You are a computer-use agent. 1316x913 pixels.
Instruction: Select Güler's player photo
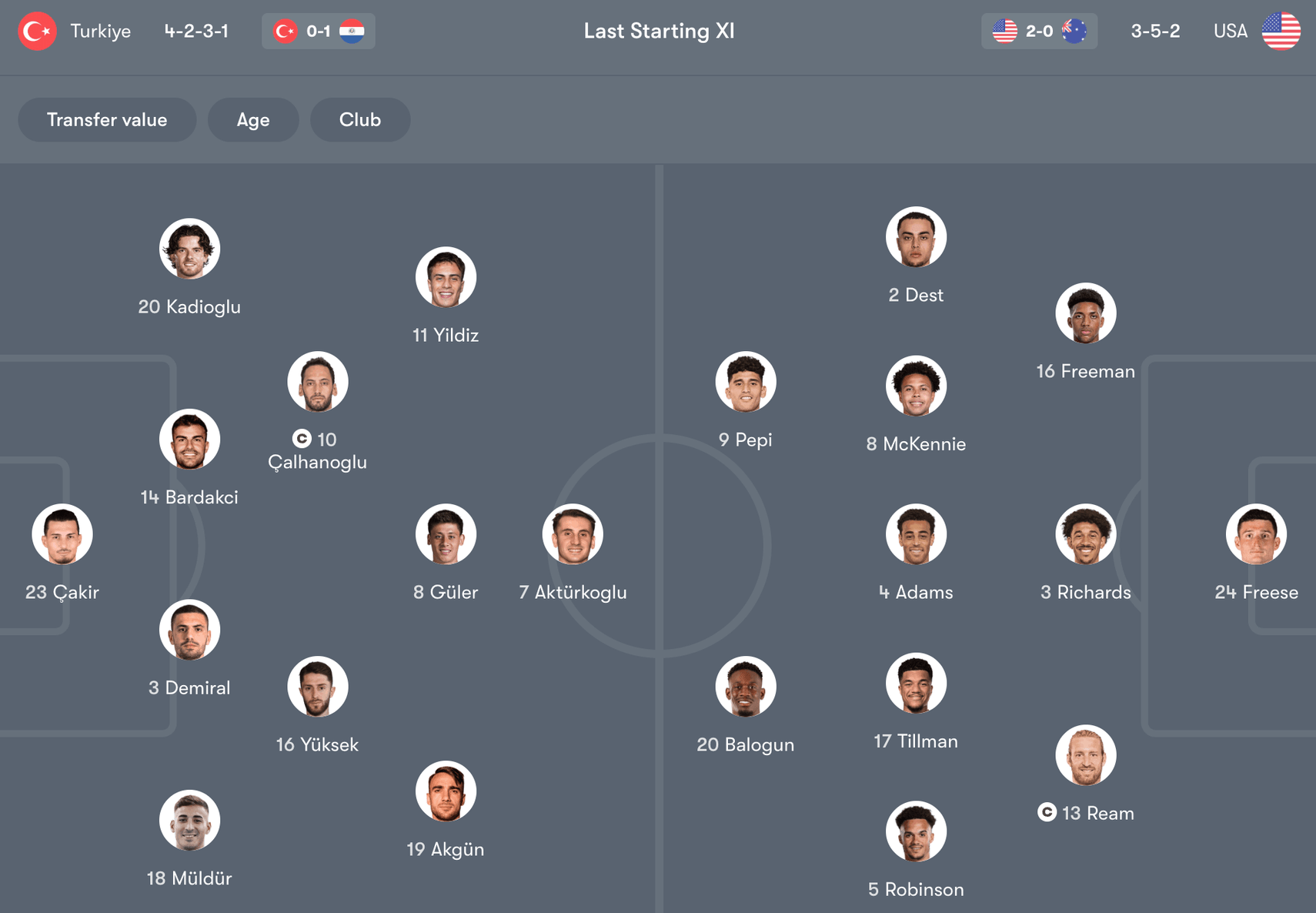click(446, 534)
